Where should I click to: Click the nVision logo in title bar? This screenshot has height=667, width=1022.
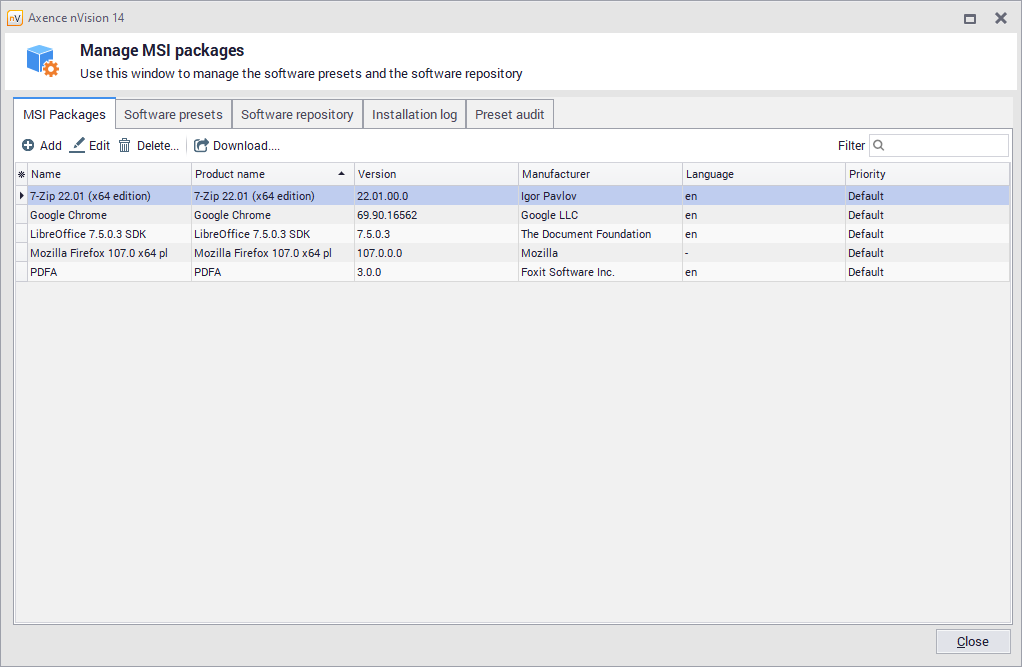click(x=15, y=18)
